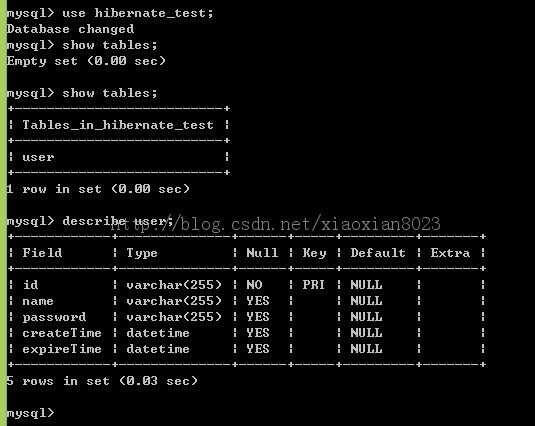This screenshot has width=535, height=426.
Task: Click the PRI key value for id
Action: [313, 285]
